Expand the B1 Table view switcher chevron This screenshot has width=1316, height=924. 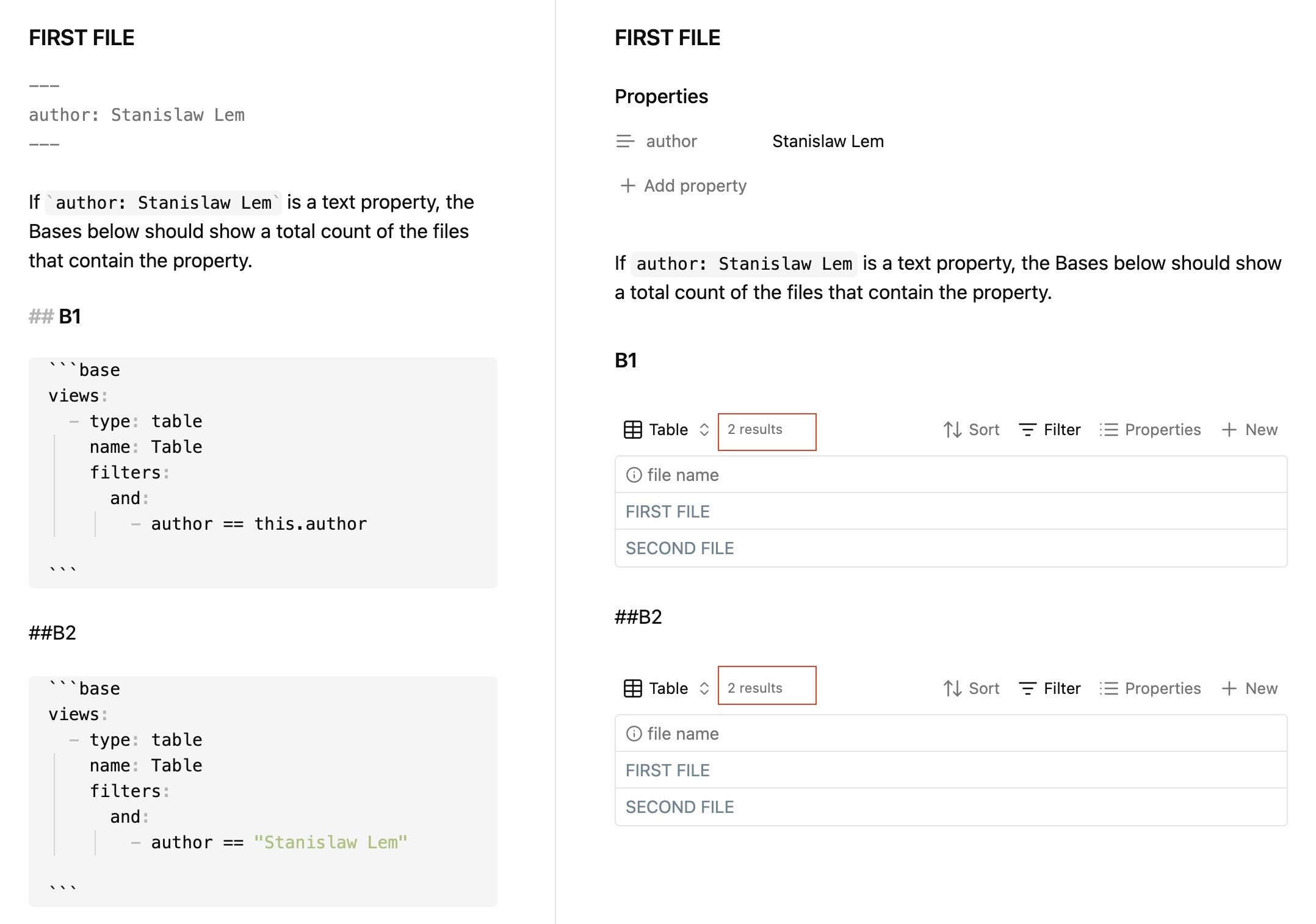click(x=704, y=430)
